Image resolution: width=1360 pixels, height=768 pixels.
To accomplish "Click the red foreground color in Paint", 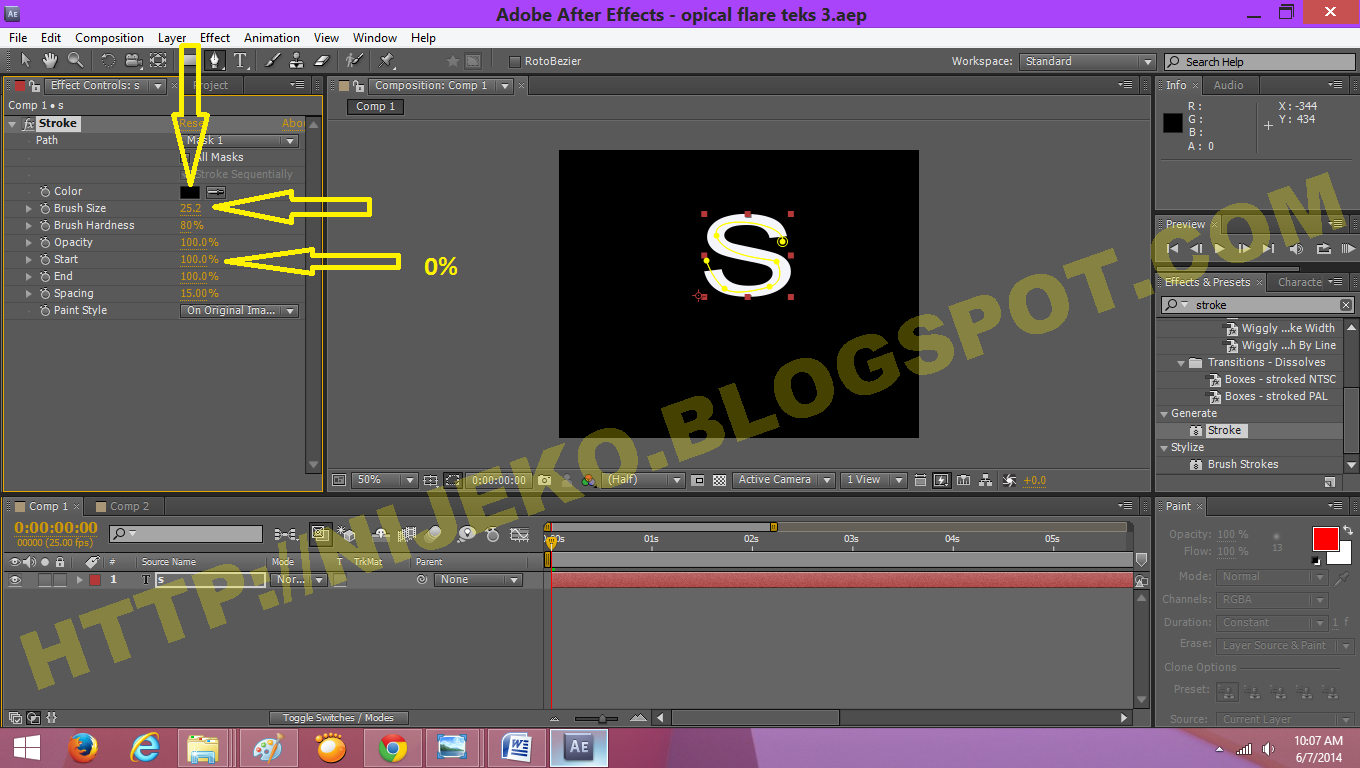I will 1325,538.
